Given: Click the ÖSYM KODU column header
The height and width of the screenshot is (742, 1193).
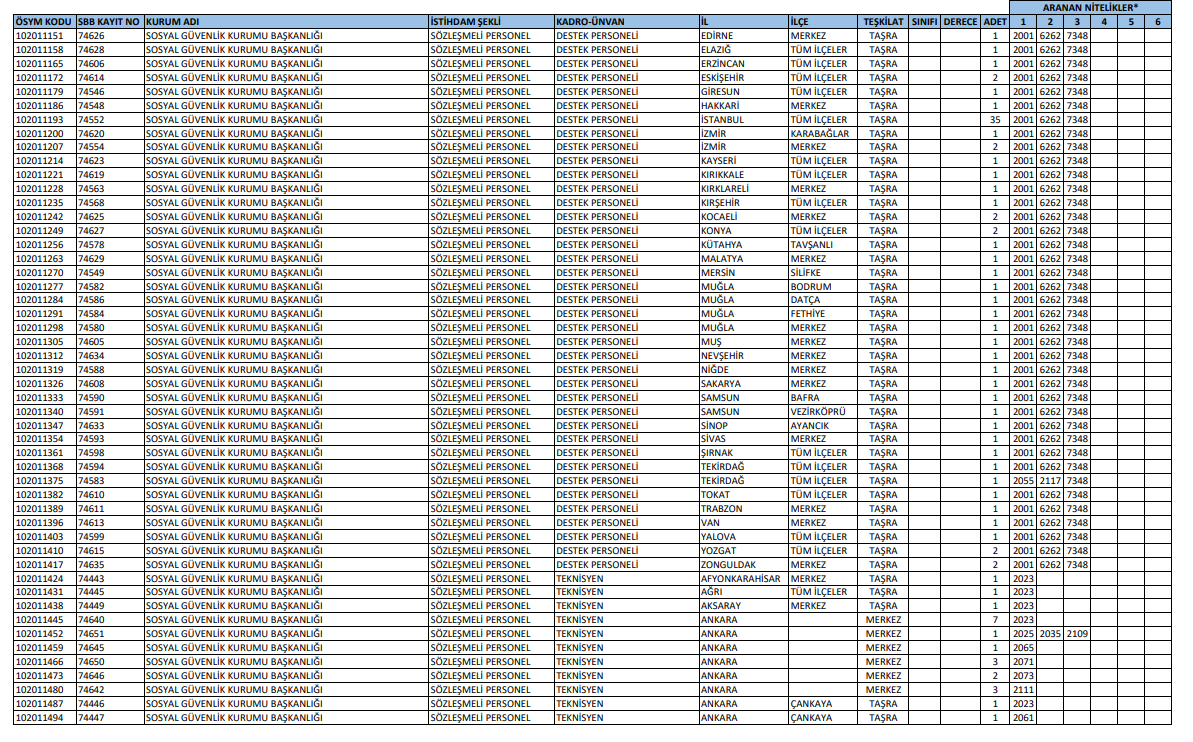Looking at the screenshot, I should tap(44, 21).
